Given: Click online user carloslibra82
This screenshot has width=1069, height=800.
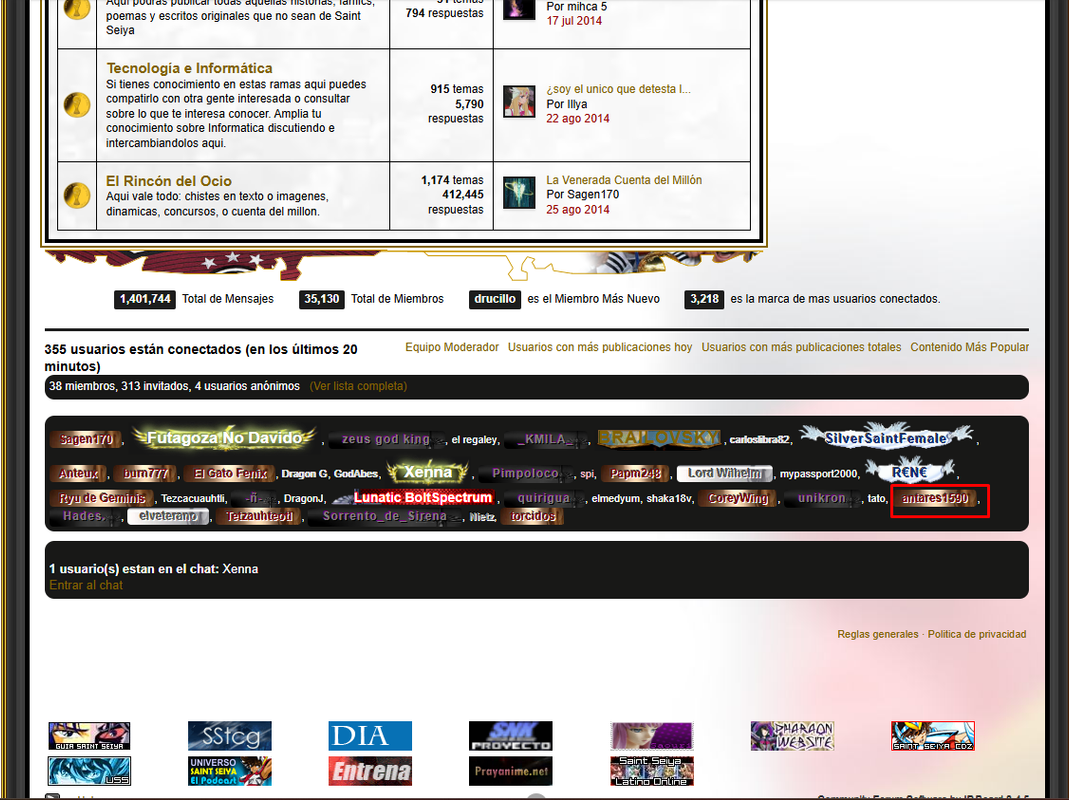Looking at the screenshot, I should (x=759, y=440).
